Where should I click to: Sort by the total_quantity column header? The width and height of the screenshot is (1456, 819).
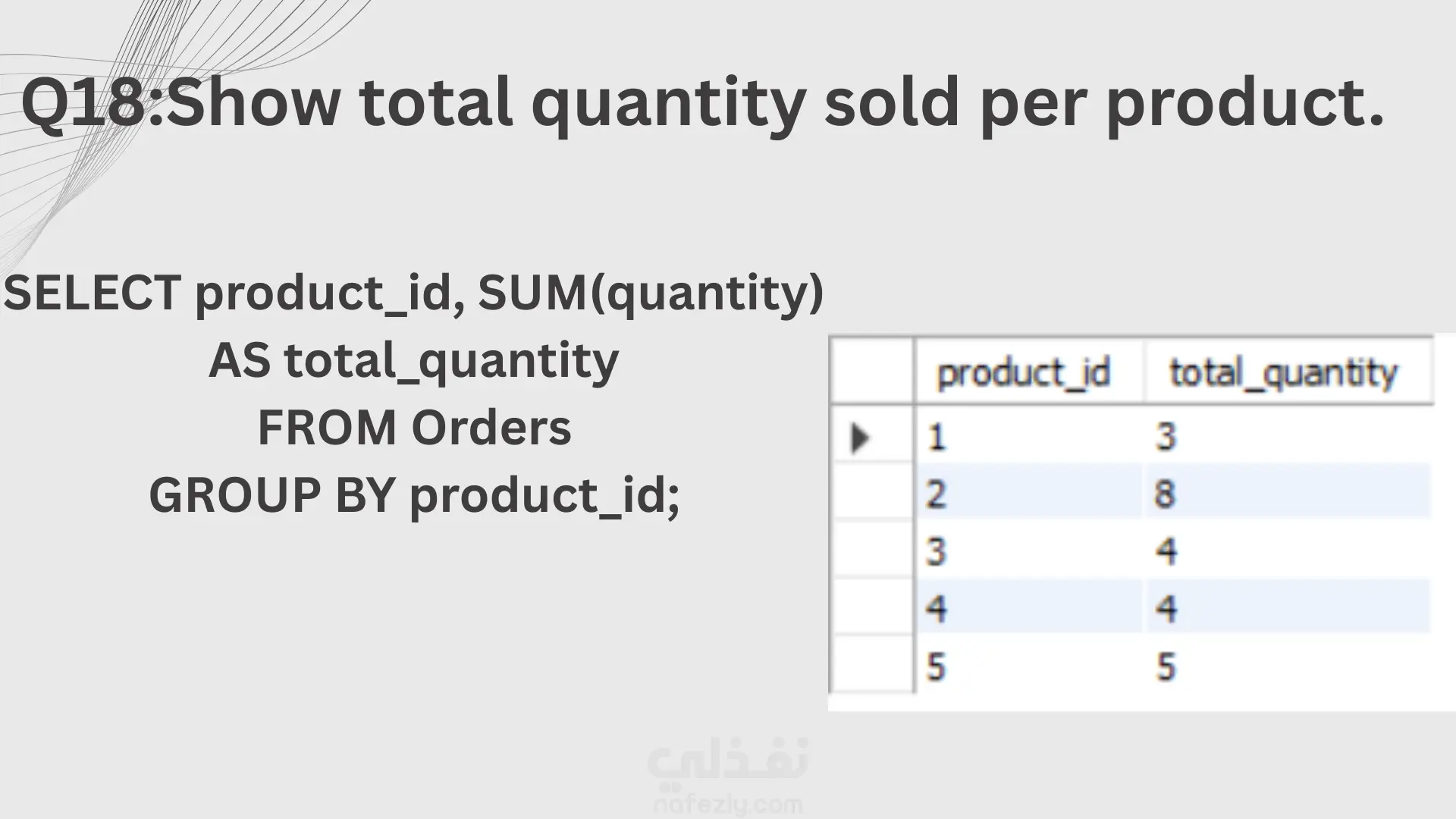coord(1283,372)
